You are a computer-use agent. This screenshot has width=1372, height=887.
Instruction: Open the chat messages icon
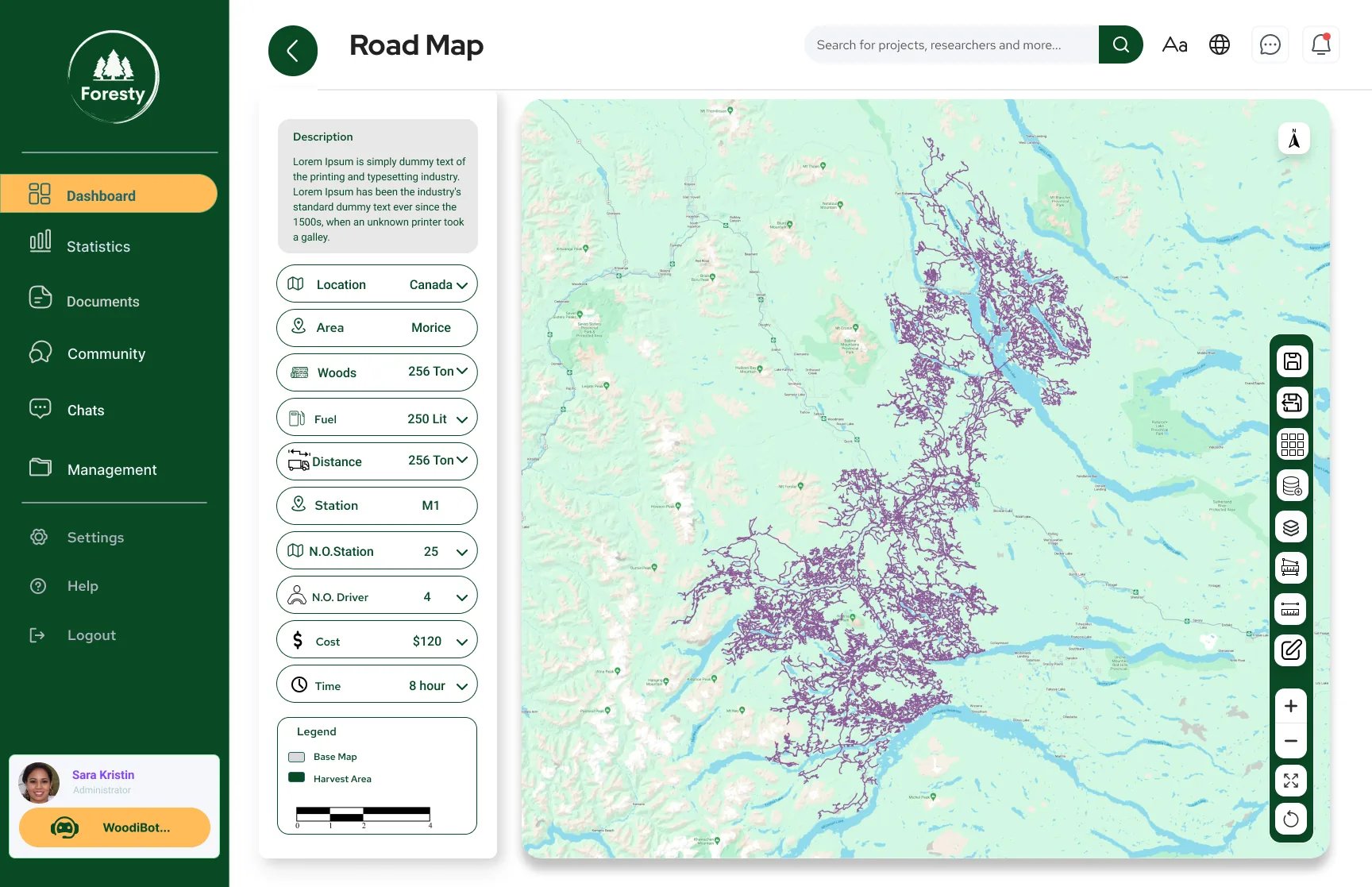(1270, 44)
